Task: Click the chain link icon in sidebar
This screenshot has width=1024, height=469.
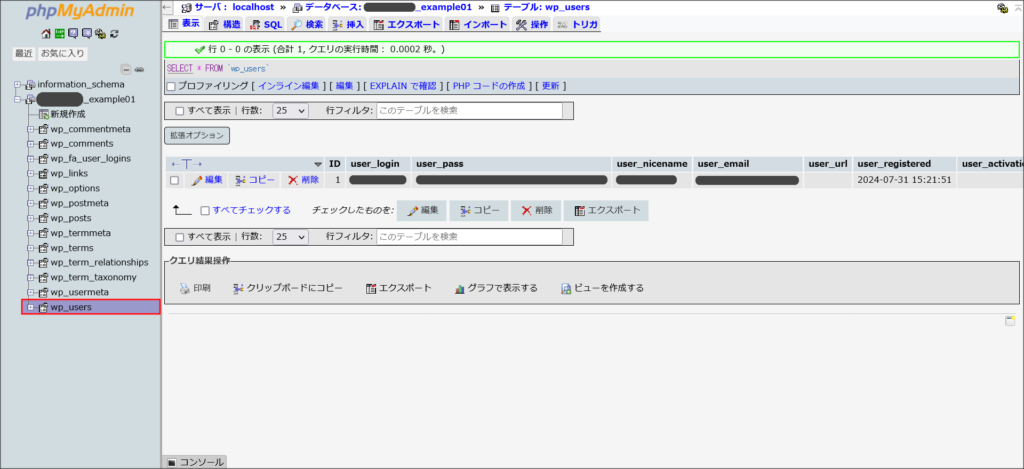Action: 139,69
